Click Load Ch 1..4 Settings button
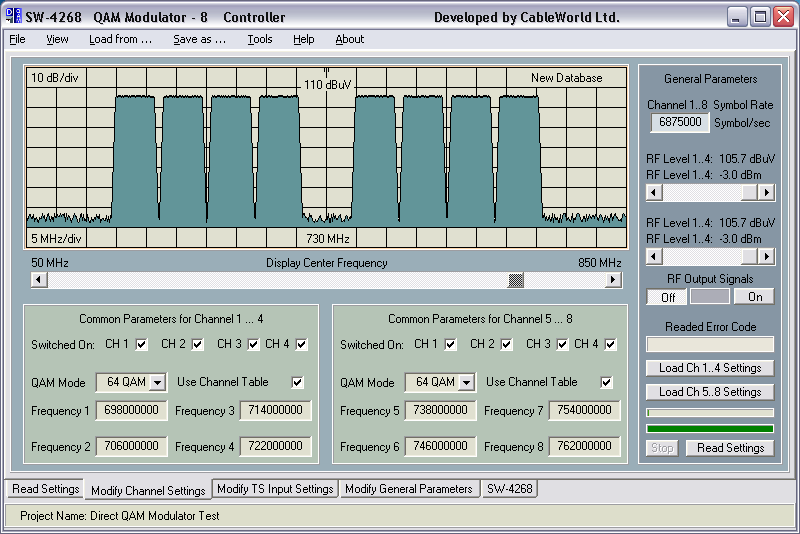The height and width of the screenshot is (534, 800). tap(710, 368)
